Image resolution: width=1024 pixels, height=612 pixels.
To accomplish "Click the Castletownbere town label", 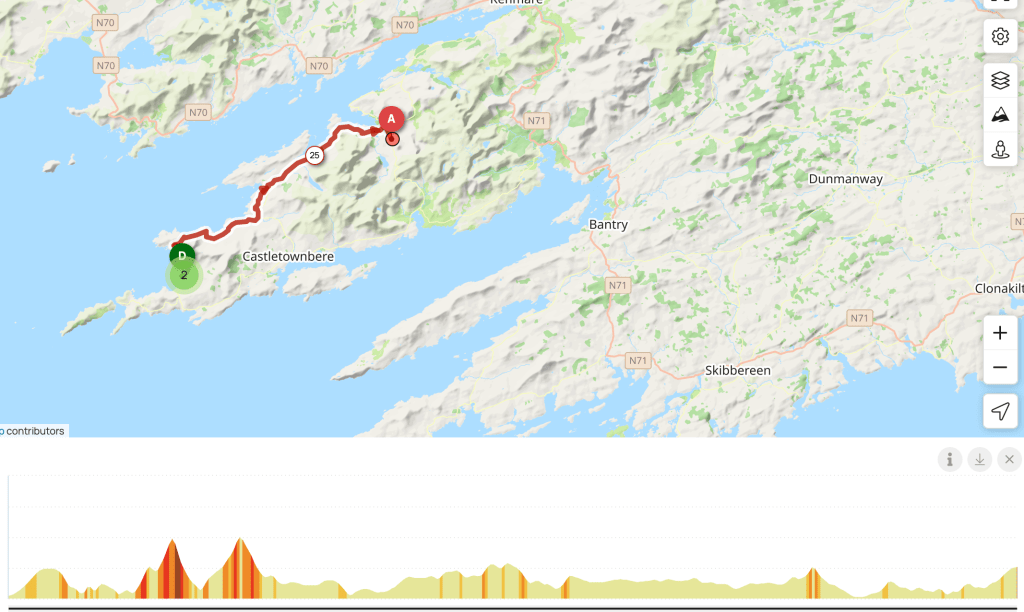I will click(288, 257).
